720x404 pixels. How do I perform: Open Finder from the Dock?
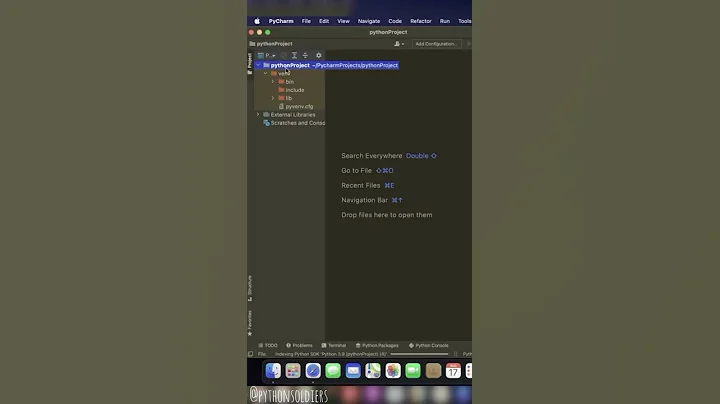[x=273, y=370]
